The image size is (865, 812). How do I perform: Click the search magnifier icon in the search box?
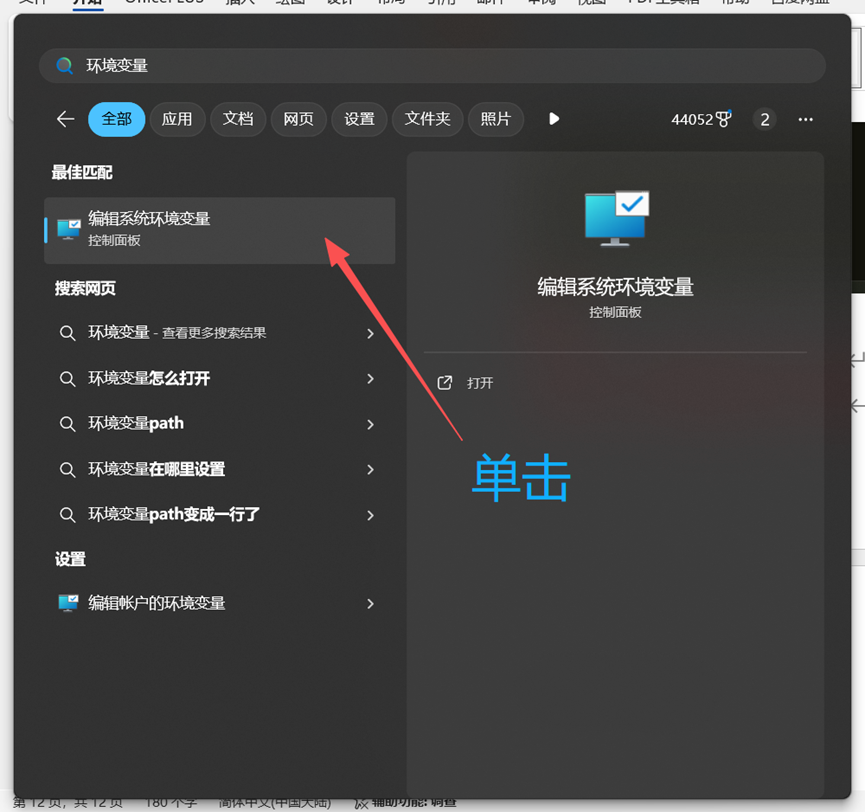[x=65, y=66]
